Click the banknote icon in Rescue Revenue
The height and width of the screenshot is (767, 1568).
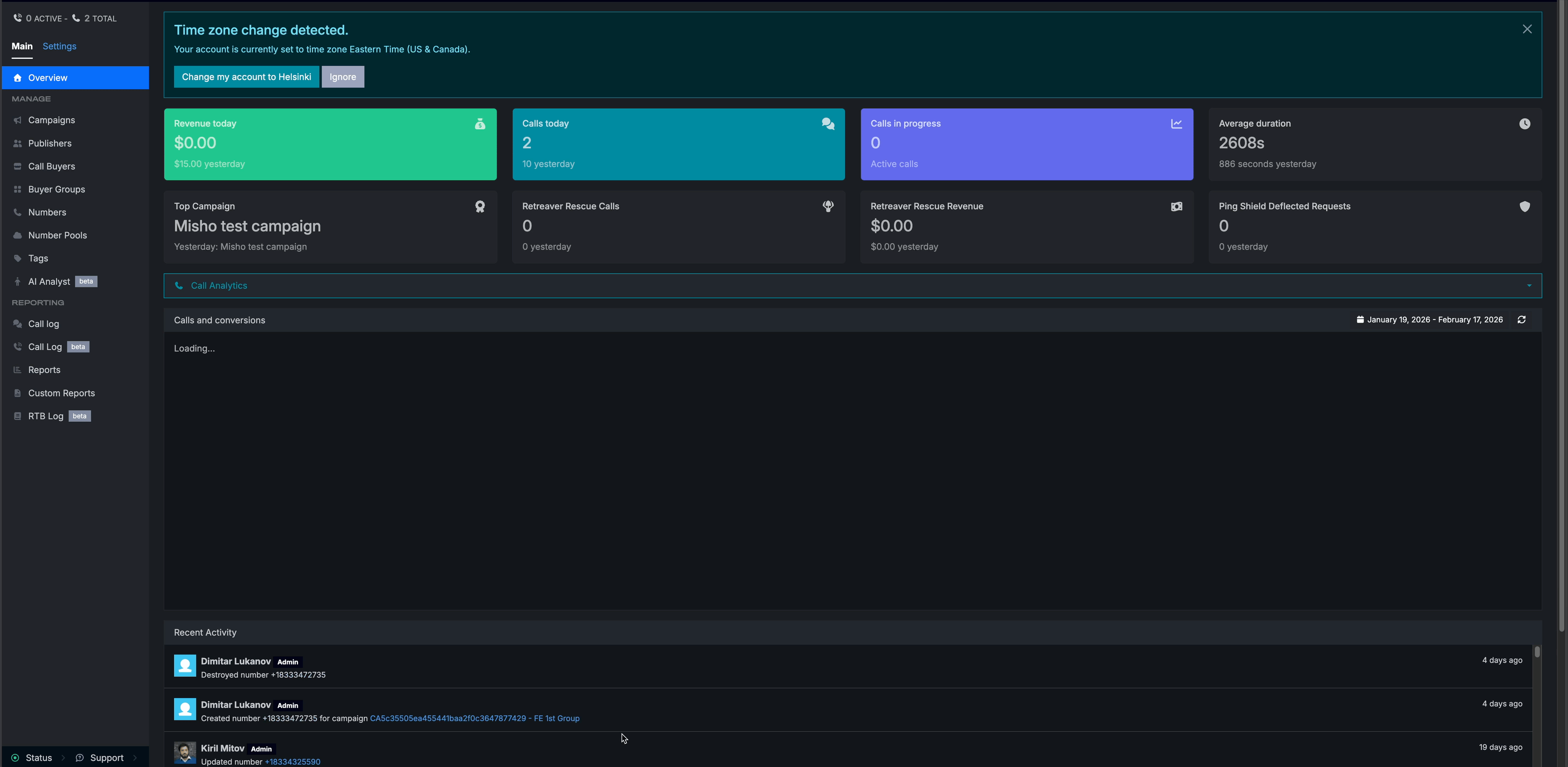pos(1176,207)
